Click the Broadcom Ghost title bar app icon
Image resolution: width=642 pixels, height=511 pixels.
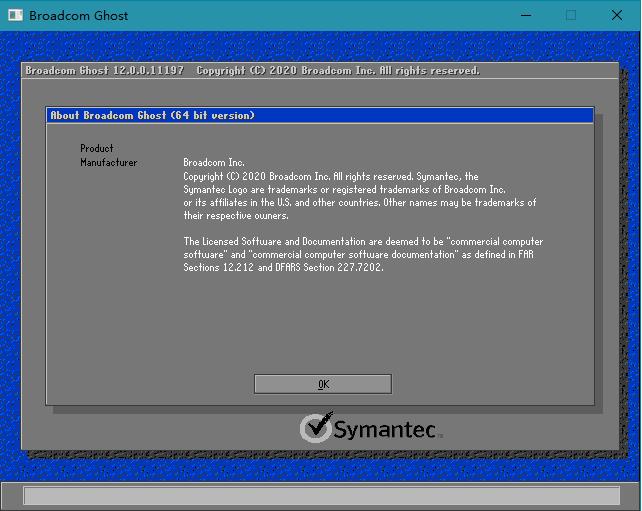coord(15,15)
